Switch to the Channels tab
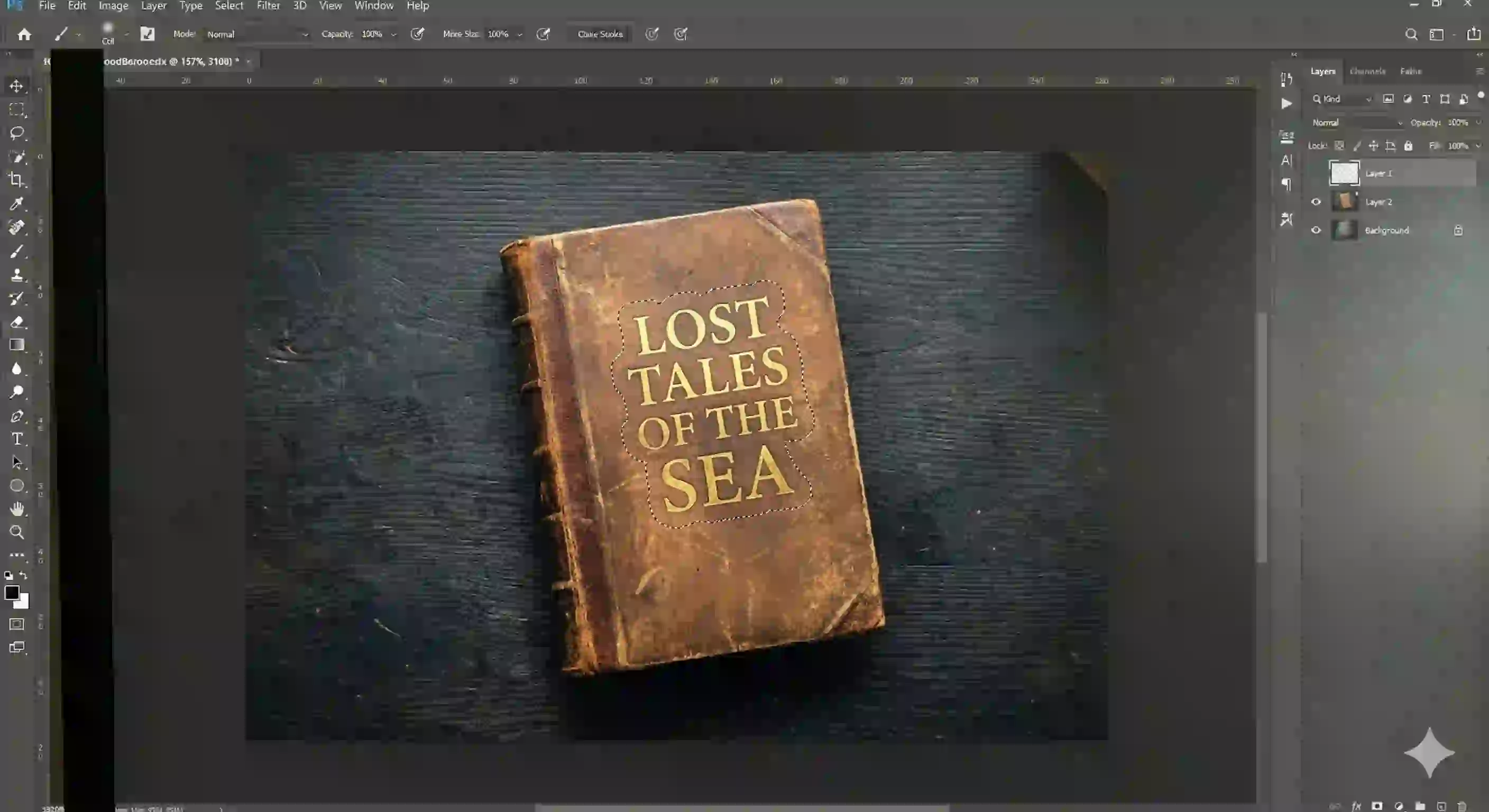The width and height of the screenshot is (1489, 812). [x=1367, y=70]
